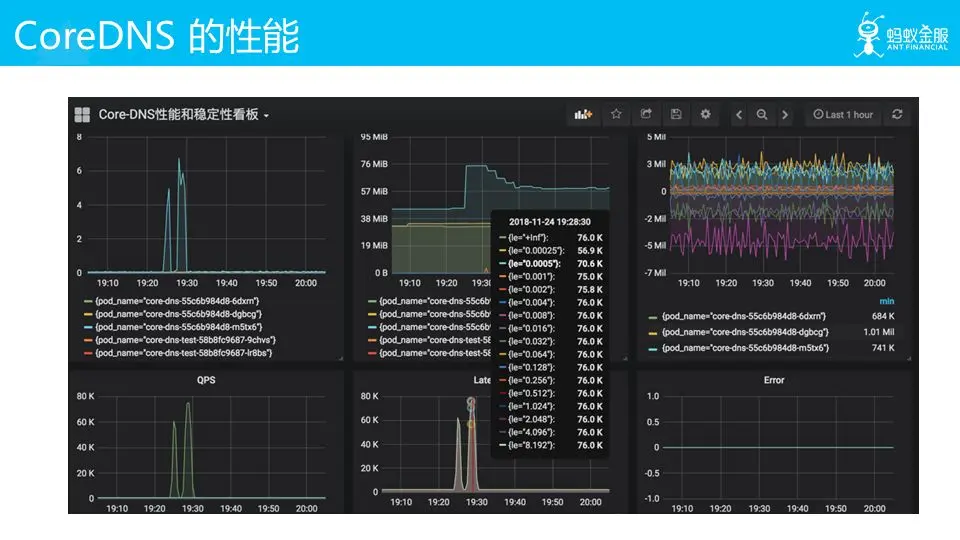
Task: Refresh the dashboard
Action: pos(897,114)
